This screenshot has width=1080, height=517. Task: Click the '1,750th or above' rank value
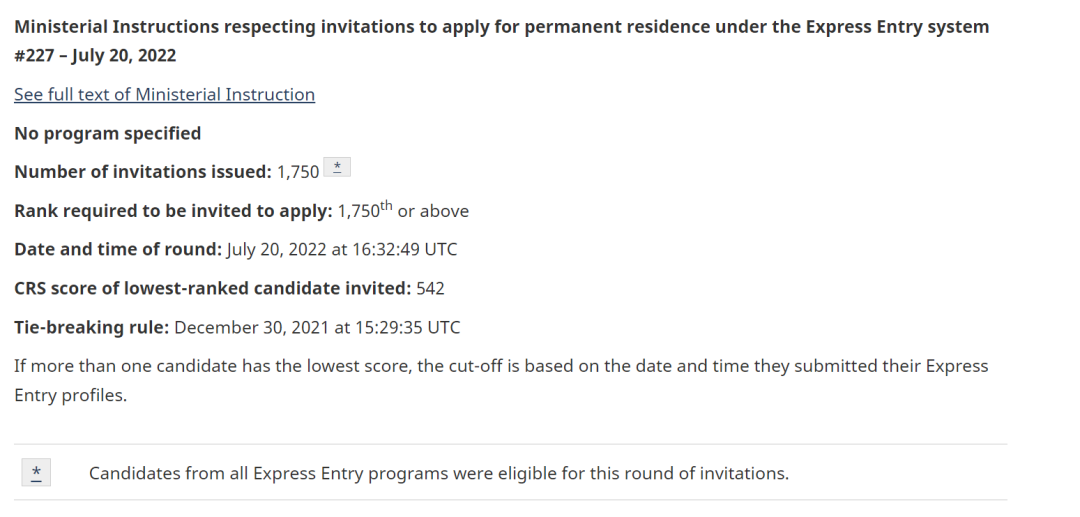[x=403, y=209]
